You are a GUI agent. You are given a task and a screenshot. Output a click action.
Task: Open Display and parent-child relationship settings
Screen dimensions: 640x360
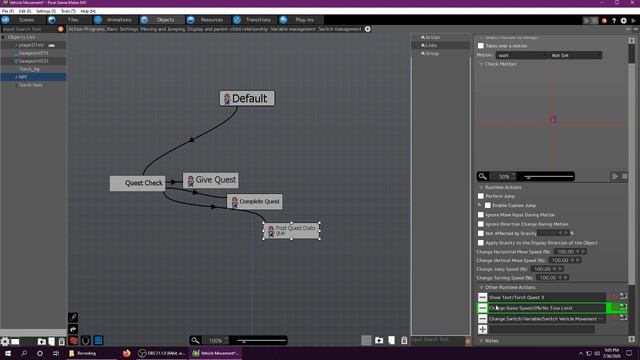pos(228,29)
